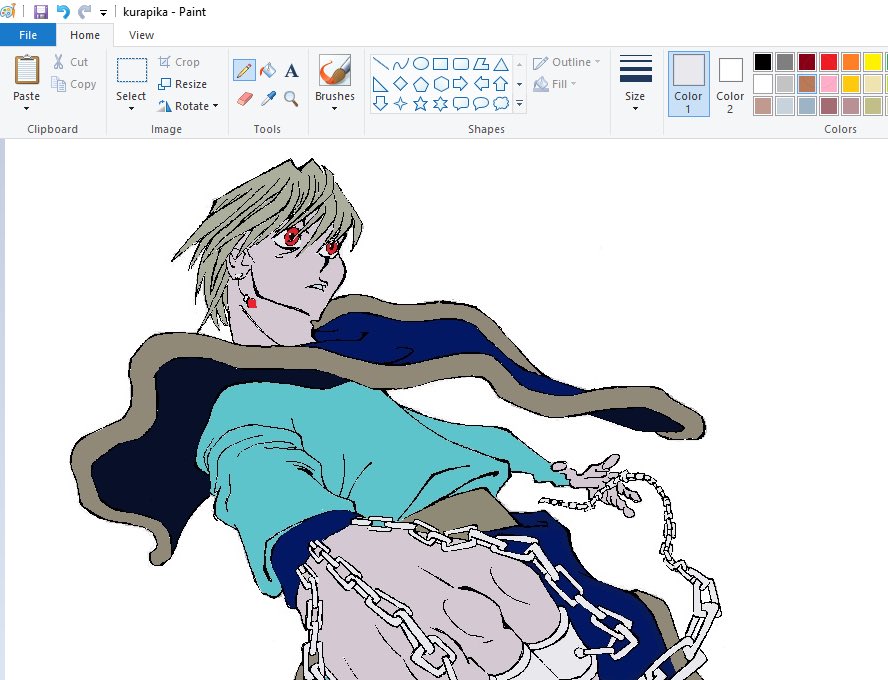
Task: Select the Magnifier tool
Action: tap(291, 99)
